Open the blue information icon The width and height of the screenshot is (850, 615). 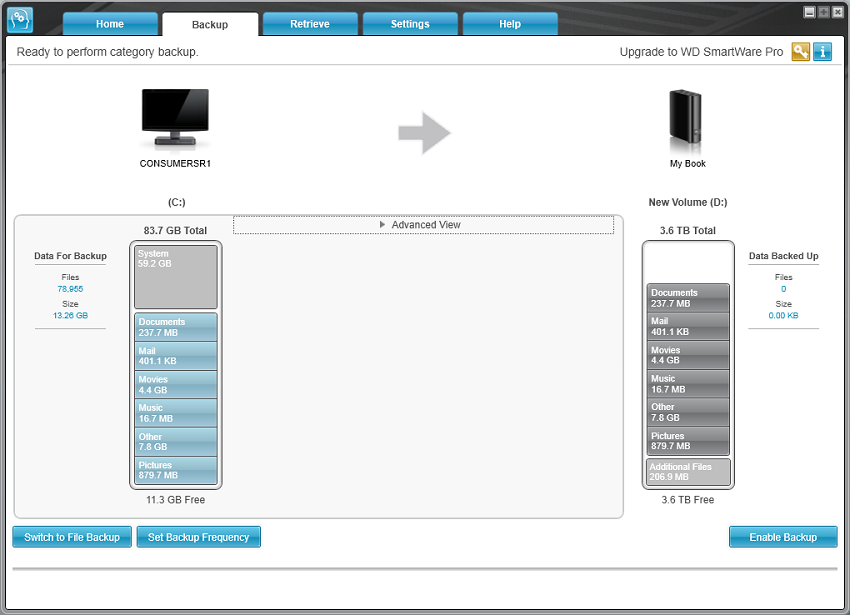822,52
